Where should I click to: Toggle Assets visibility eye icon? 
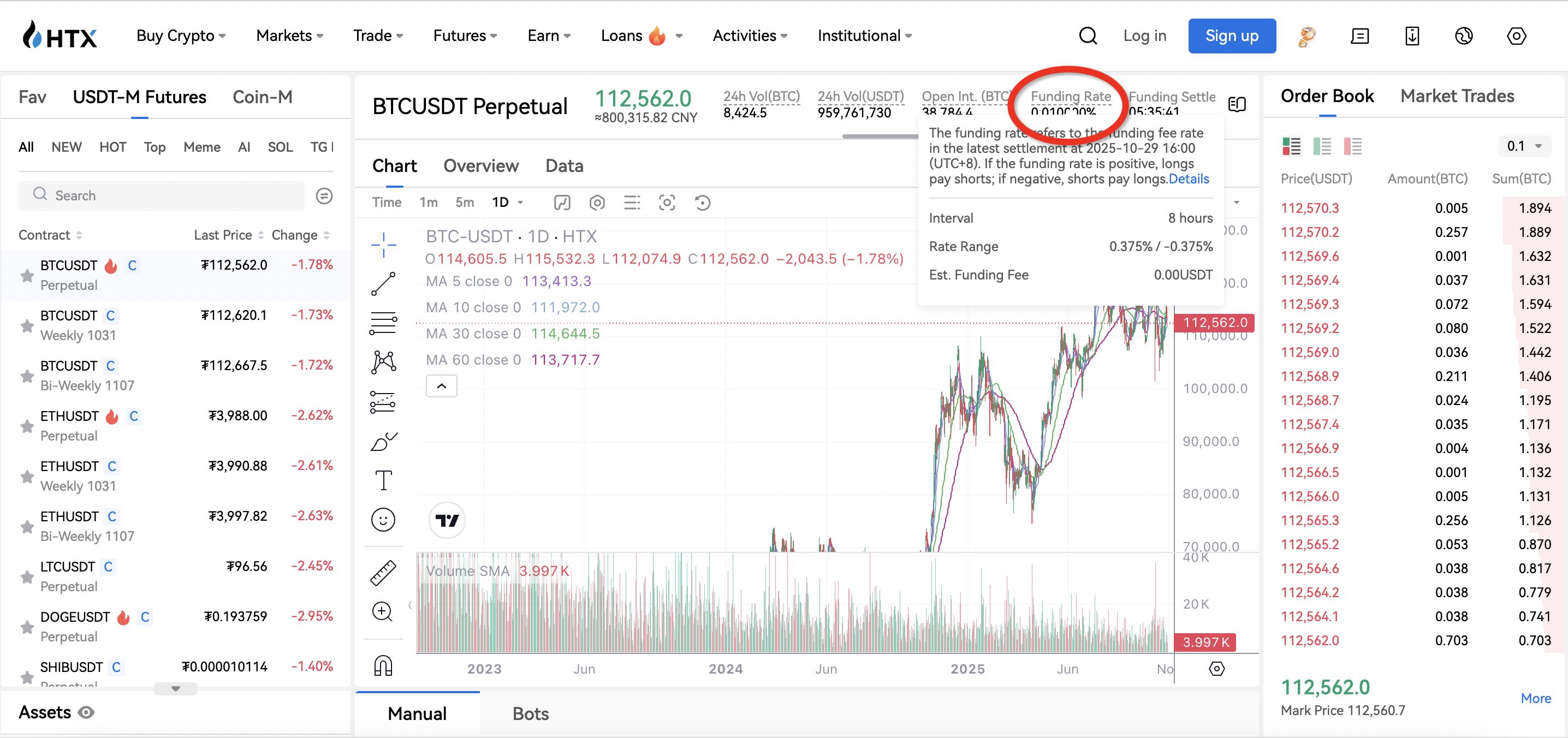tap(86, 712)
